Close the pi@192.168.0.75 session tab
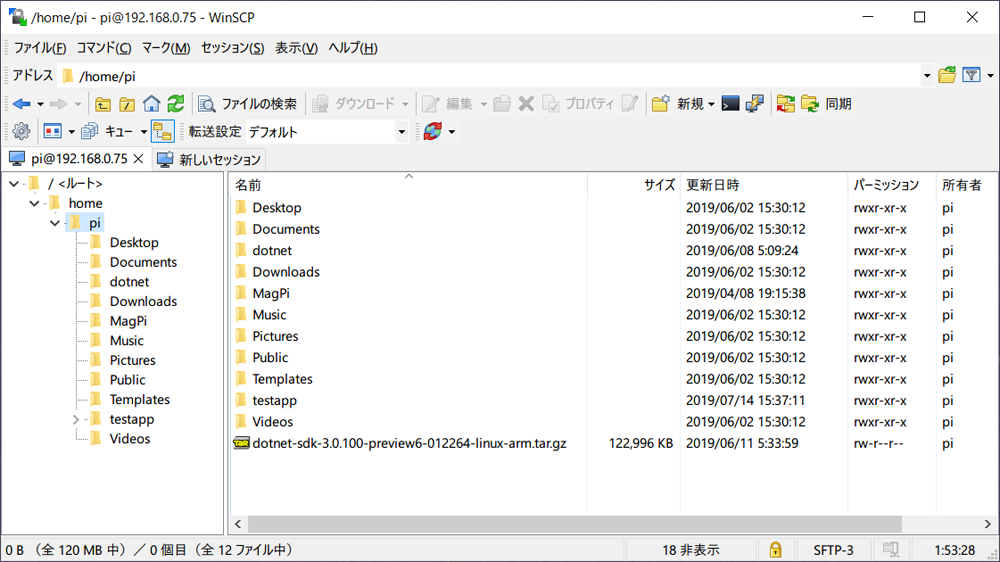This screenshot has height=562, width=1000. pos(138,159)
